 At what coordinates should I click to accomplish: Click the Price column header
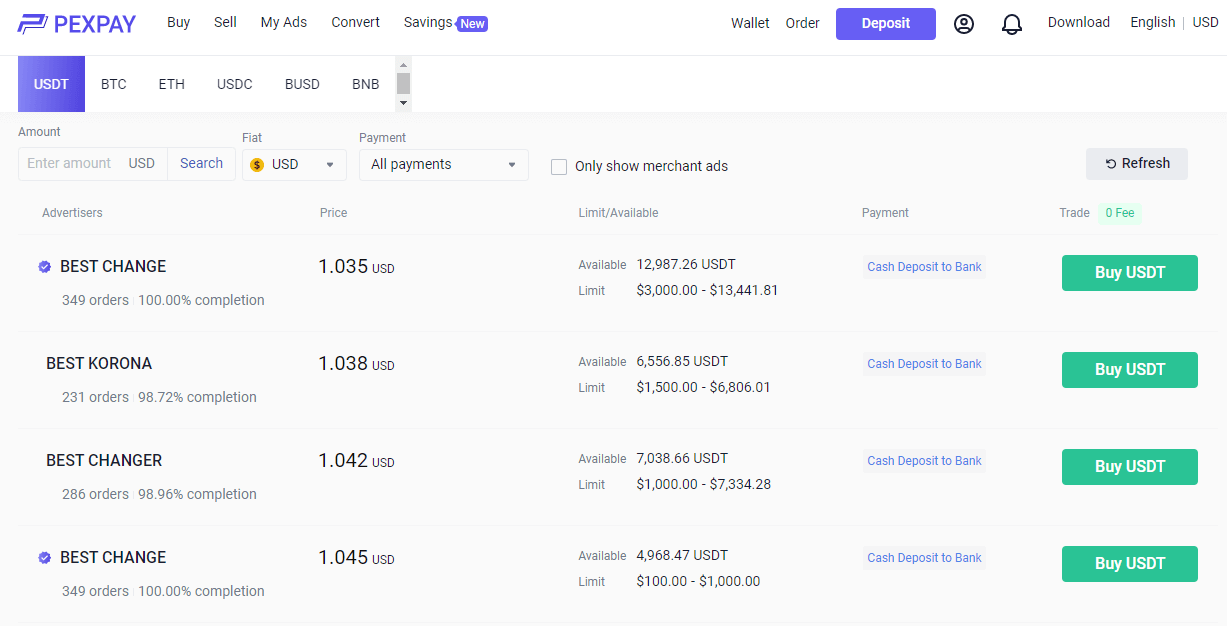333,213
